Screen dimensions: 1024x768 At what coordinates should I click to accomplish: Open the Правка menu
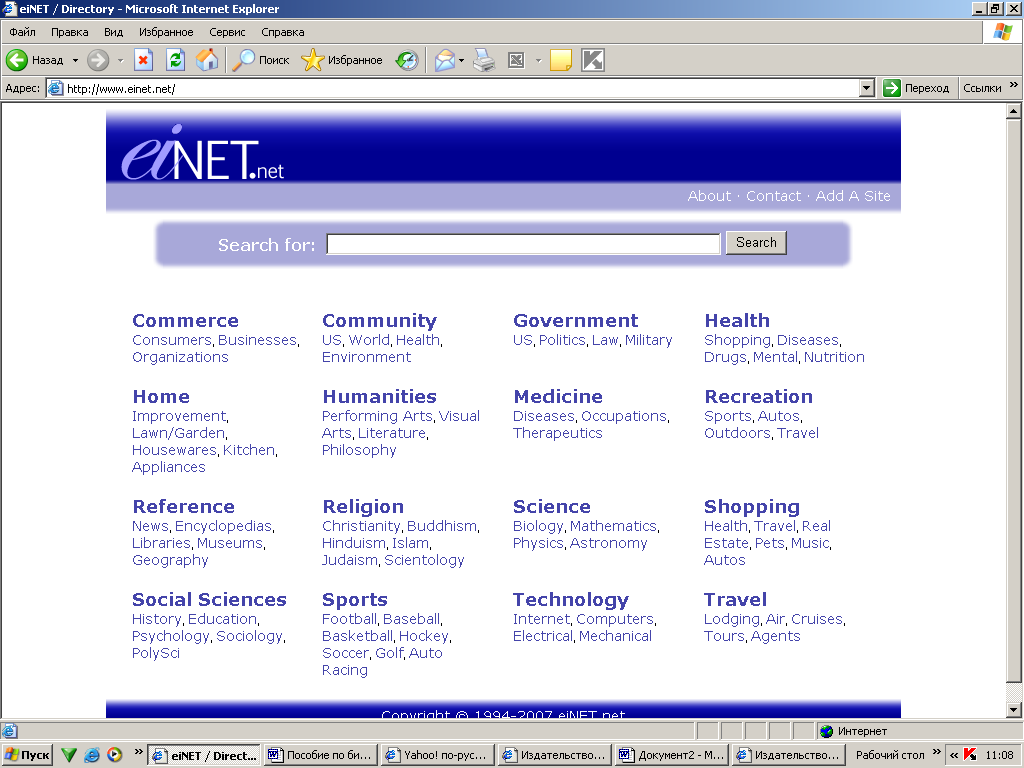(x=69, y=32)
